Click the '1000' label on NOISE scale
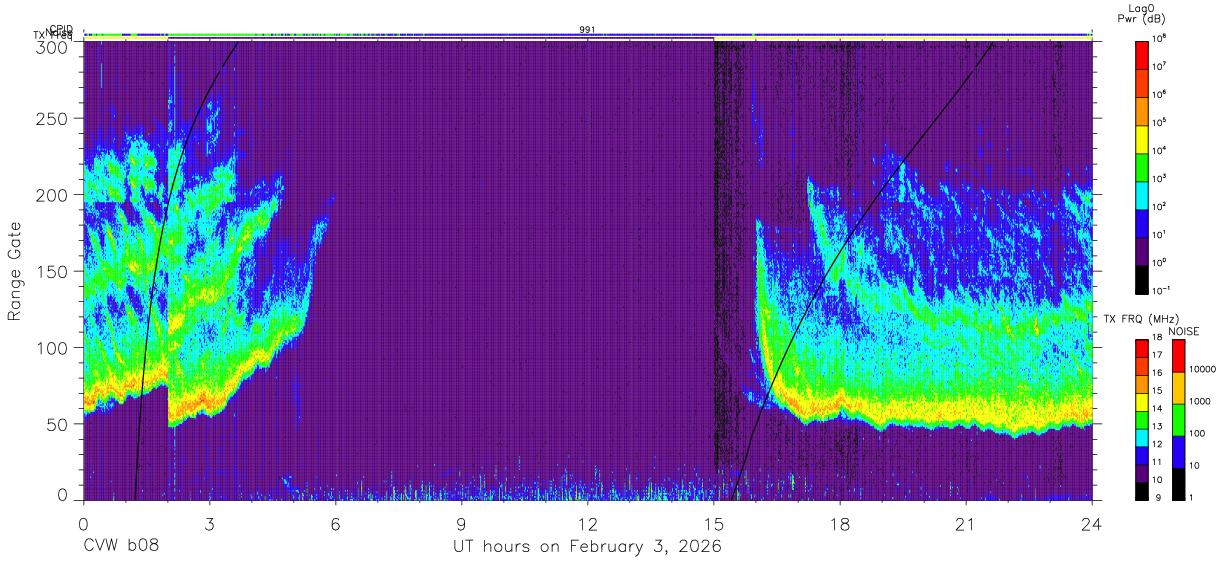The width and height of the screenshot is (1228, 567). [x=1201, y=401]
